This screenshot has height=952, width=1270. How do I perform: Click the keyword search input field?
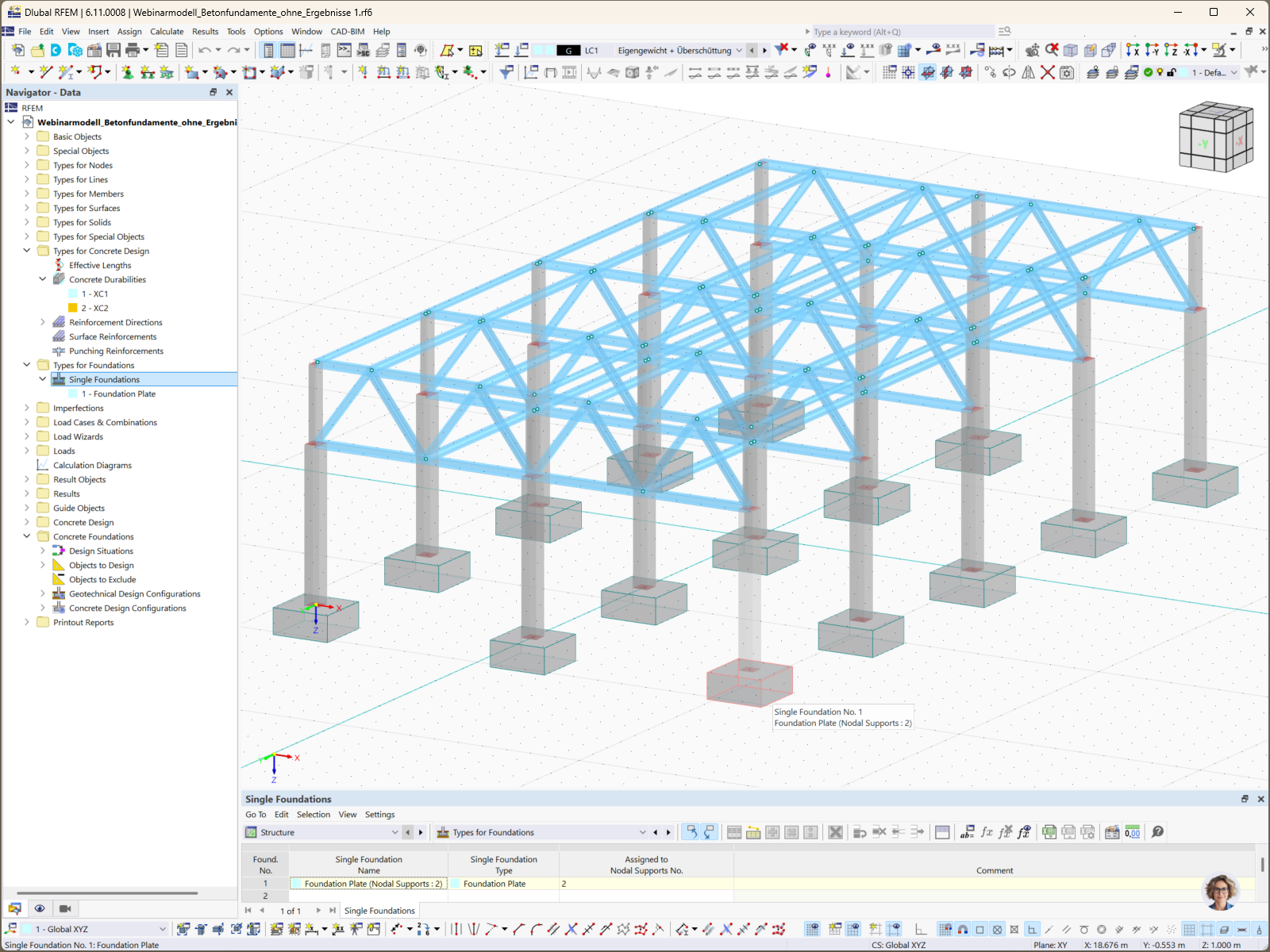point(897,32)
